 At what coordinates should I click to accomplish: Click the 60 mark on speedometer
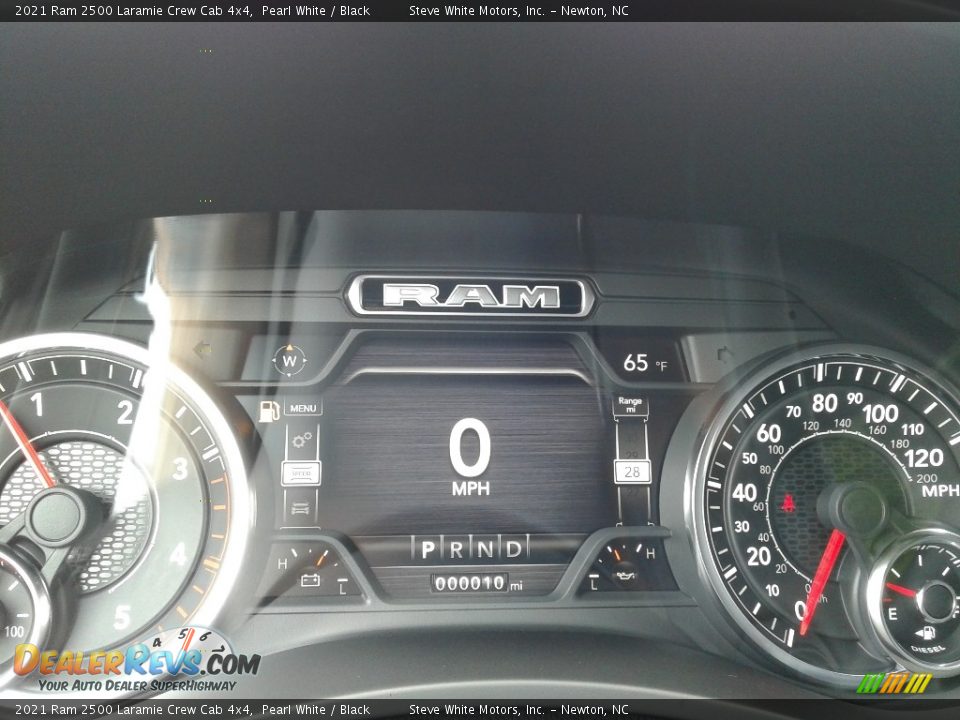768,433
